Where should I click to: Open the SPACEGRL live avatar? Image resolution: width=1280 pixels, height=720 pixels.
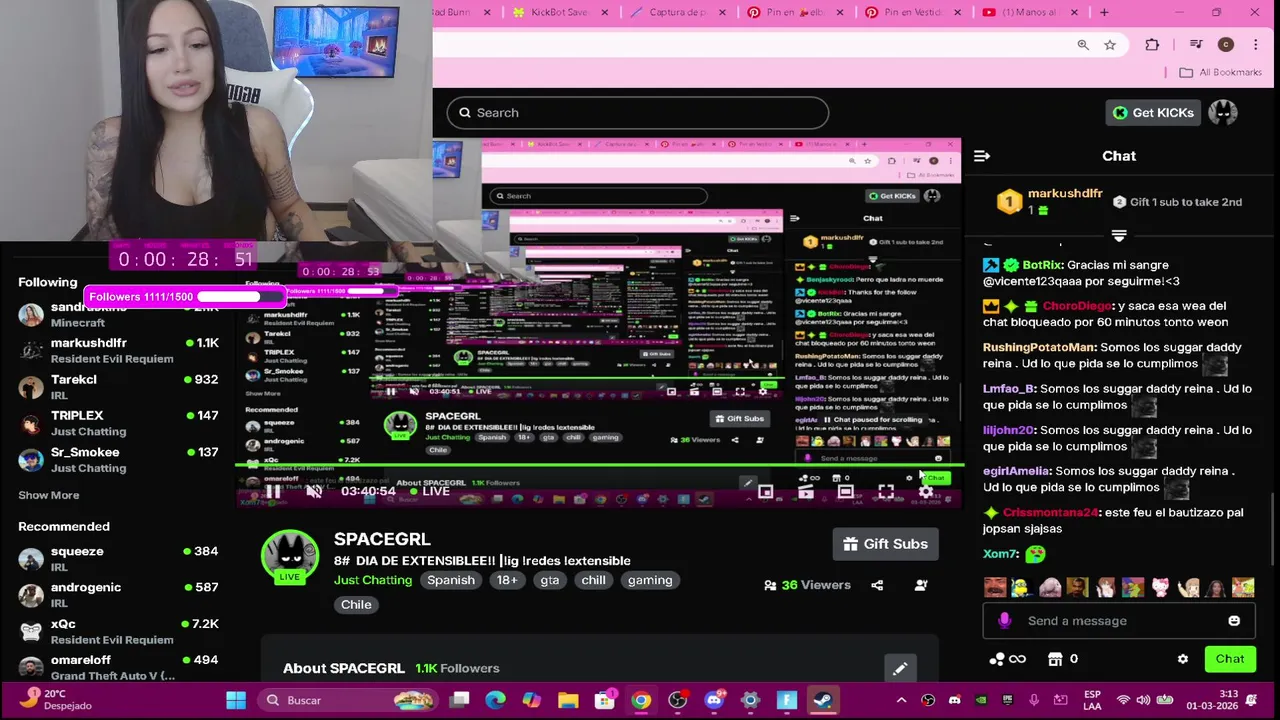point(289,556)
